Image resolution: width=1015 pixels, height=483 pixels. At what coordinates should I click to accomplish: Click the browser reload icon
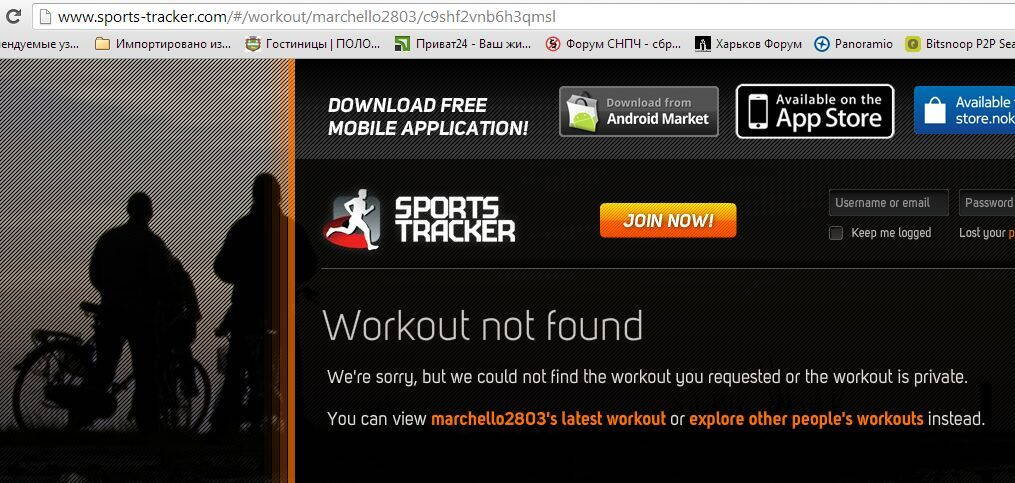(12, 16)
